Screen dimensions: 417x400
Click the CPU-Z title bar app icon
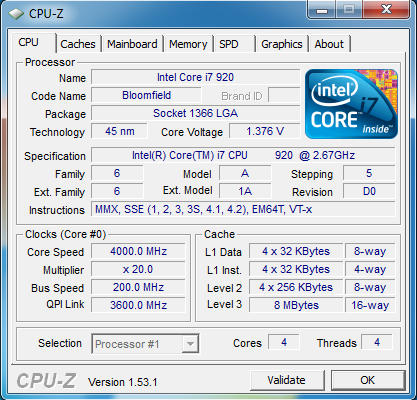pyautogui.click(x=16, y=14)
